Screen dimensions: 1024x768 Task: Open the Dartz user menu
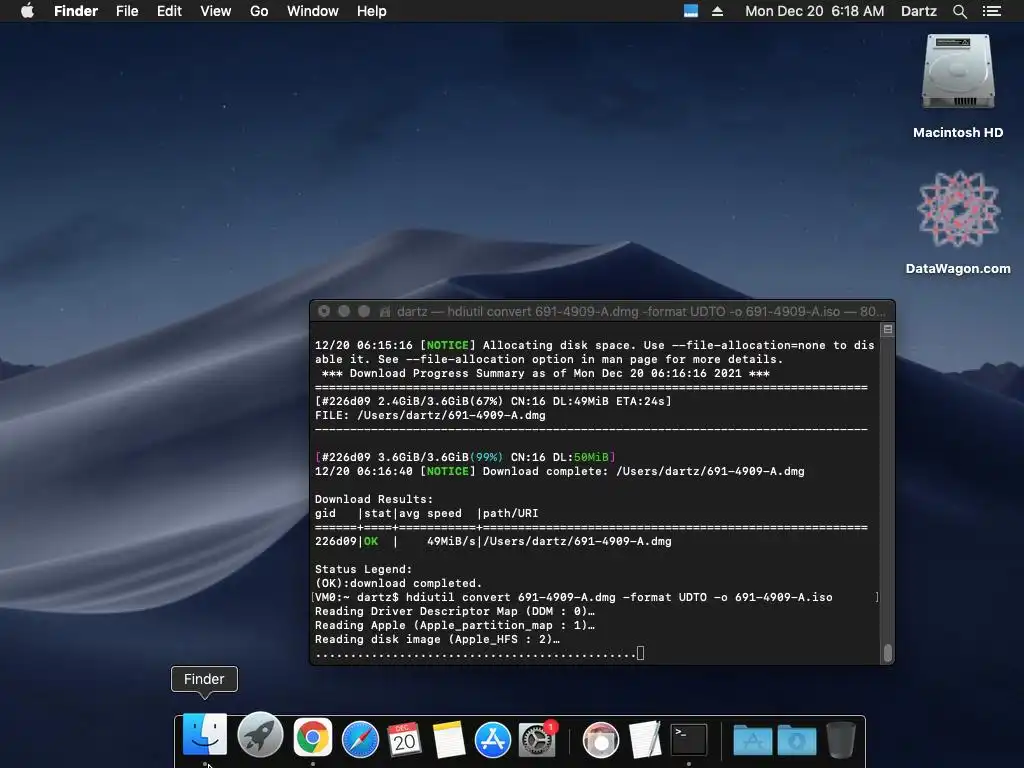pos(918,11)
